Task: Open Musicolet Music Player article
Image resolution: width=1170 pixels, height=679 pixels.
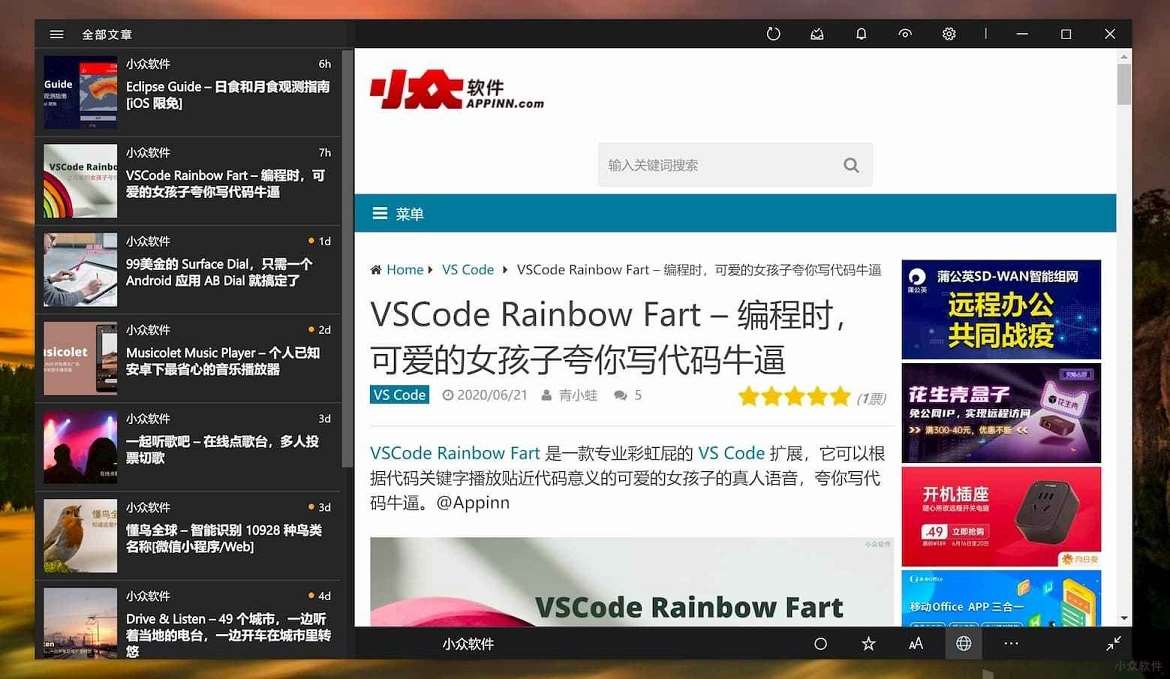Action: pos(188,359)
